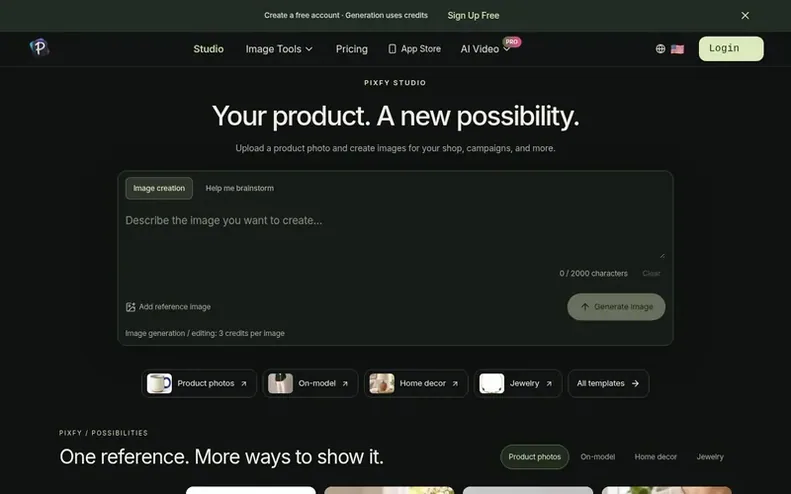Click the 'PIXFY / POSSIBILITIES' label
This screenshot has height=494, width=791.
(x=103, y=433)
